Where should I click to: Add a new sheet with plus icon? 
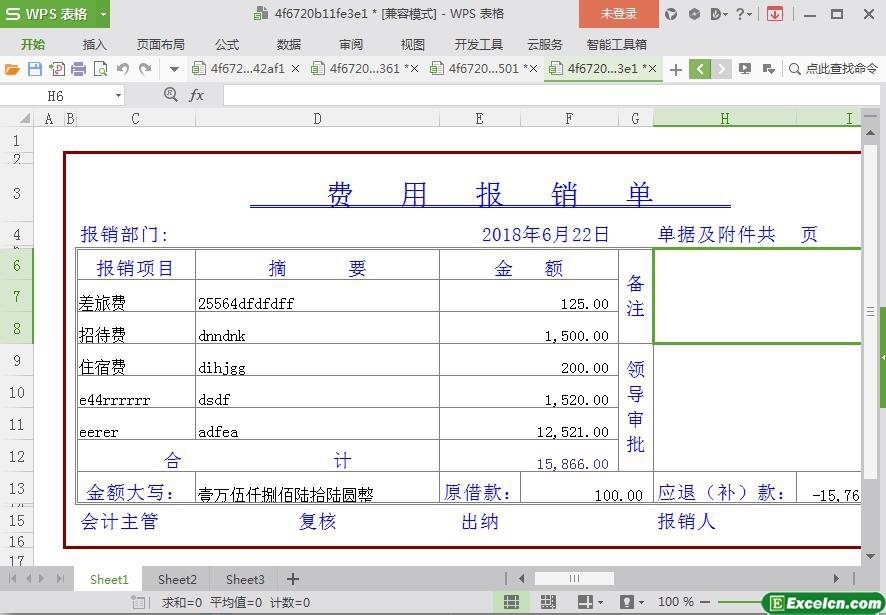293,579
